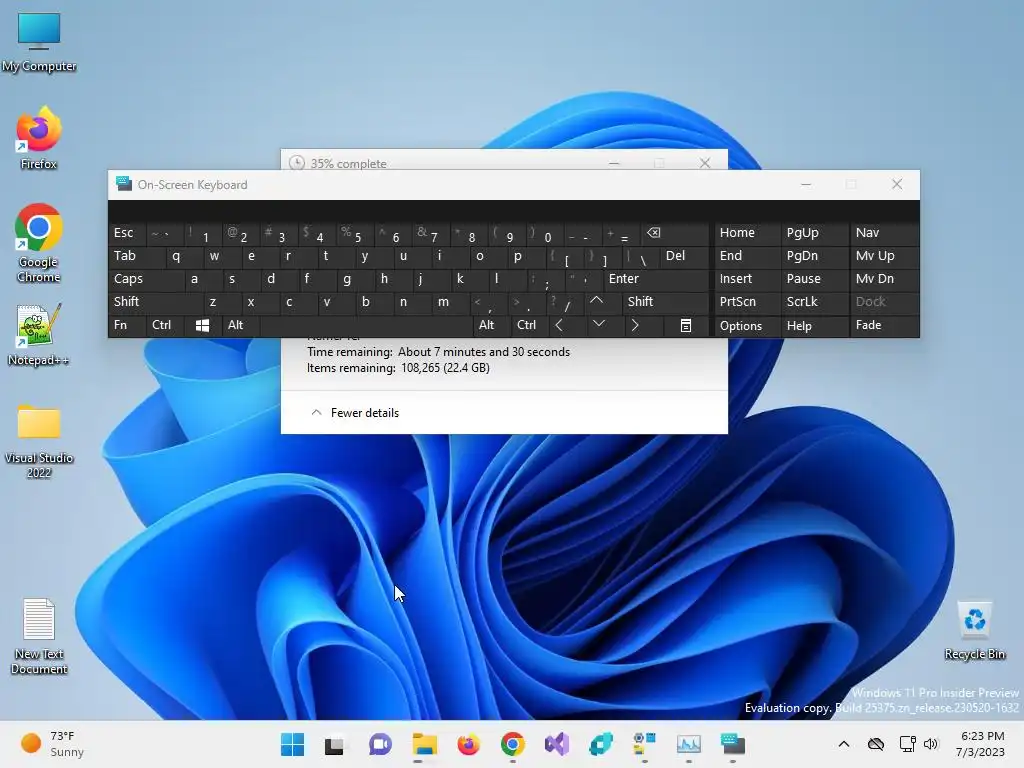Open the Visual Studio 2022 folder
Screen dimensions: 1024x768
tap(39, 441)
